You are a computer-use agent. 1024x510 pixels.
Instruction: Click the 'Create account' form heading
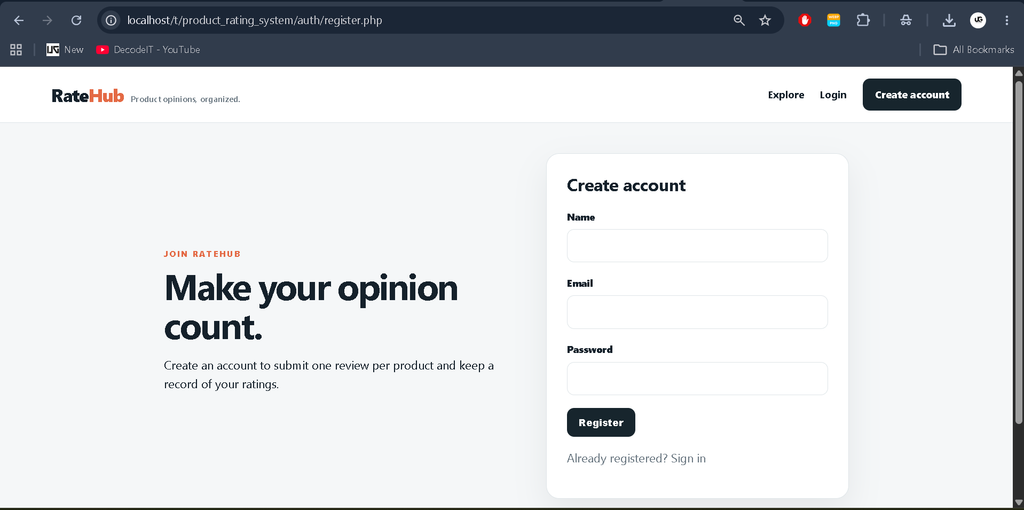pyautogui.click(x=626, y=185)
